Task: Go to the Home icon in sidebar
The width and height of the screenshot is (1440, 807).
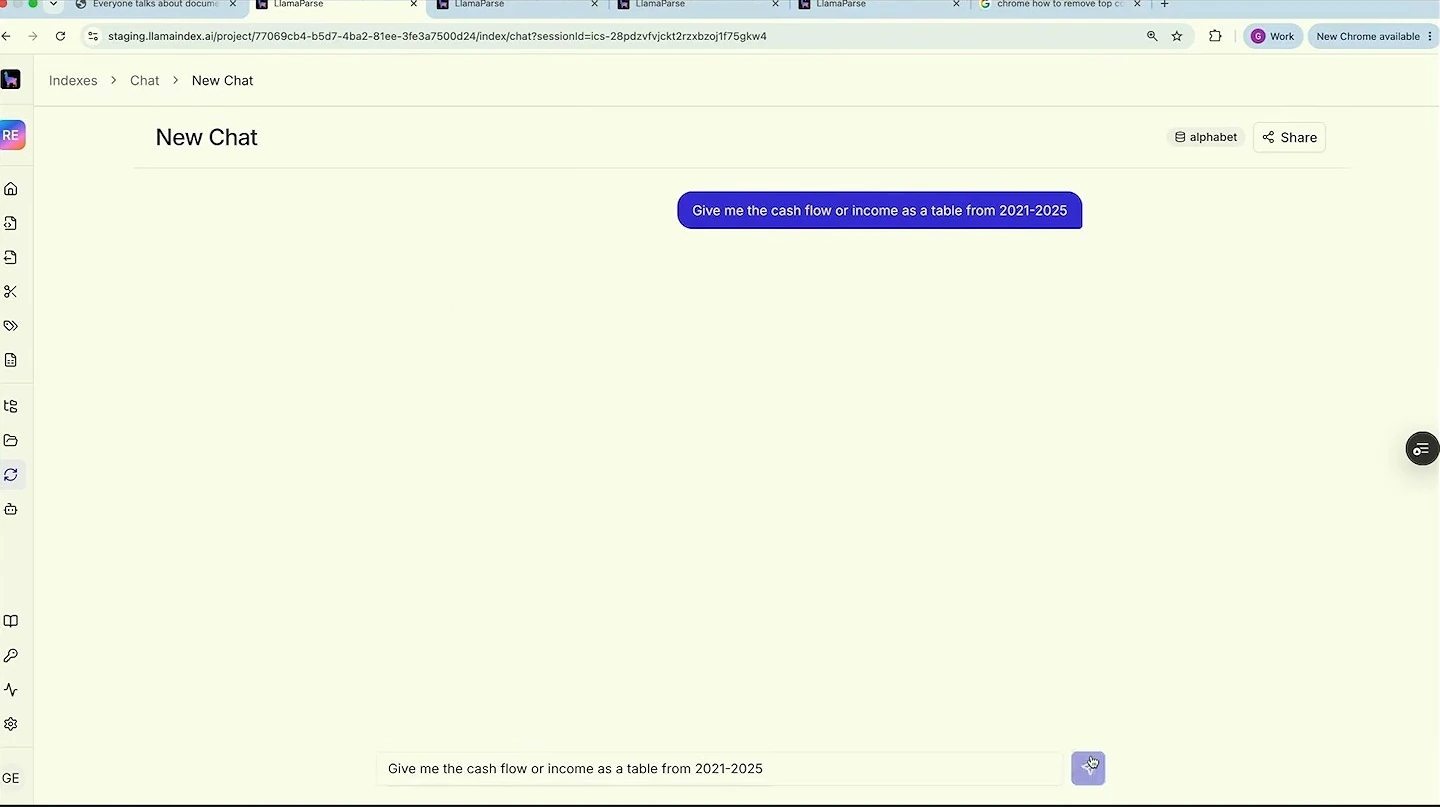Action: pos(11,189)
